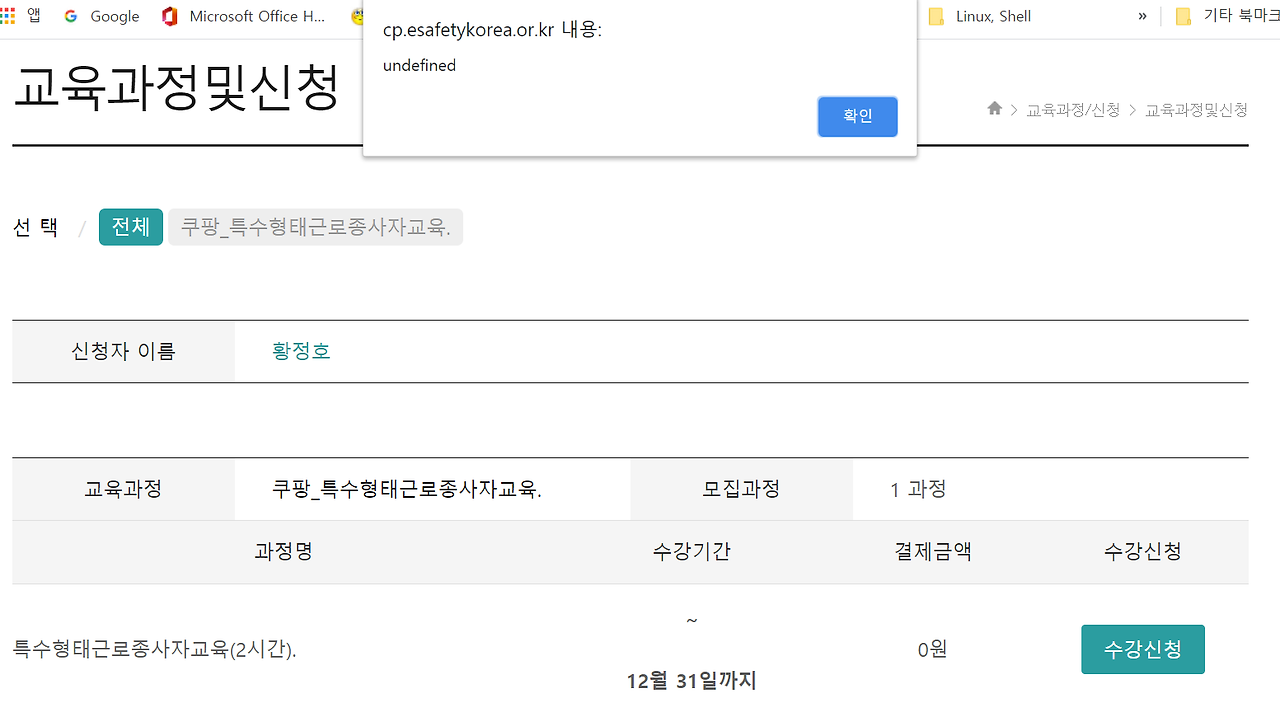Click the 쿠팡_특수형태근로종사자교육. course value in table
1280x703 pixels.
coord(407,489)
